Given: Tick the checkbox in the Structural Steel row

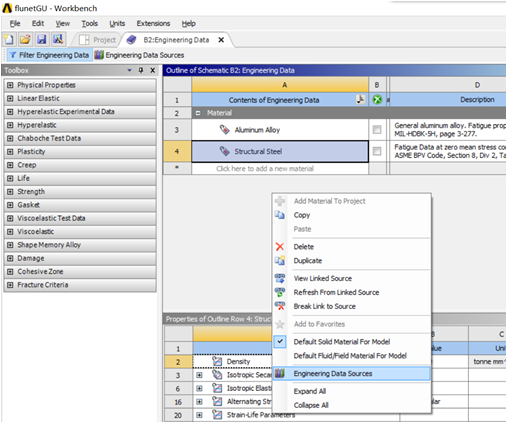Looking at the screenshot, I should 377,151.
